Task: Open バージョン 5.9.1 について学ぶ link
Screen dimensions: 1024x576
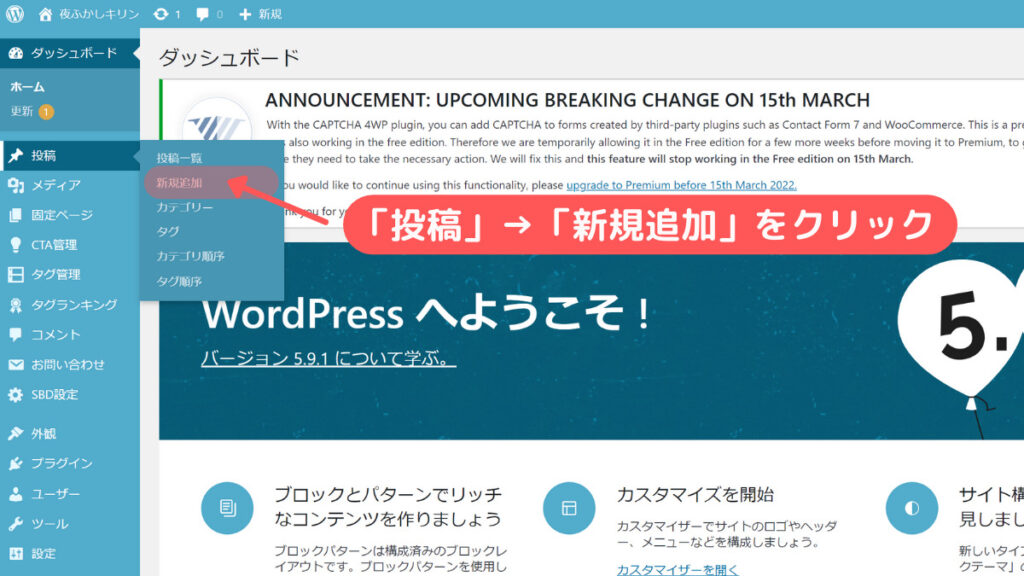Action: (328, 358)
